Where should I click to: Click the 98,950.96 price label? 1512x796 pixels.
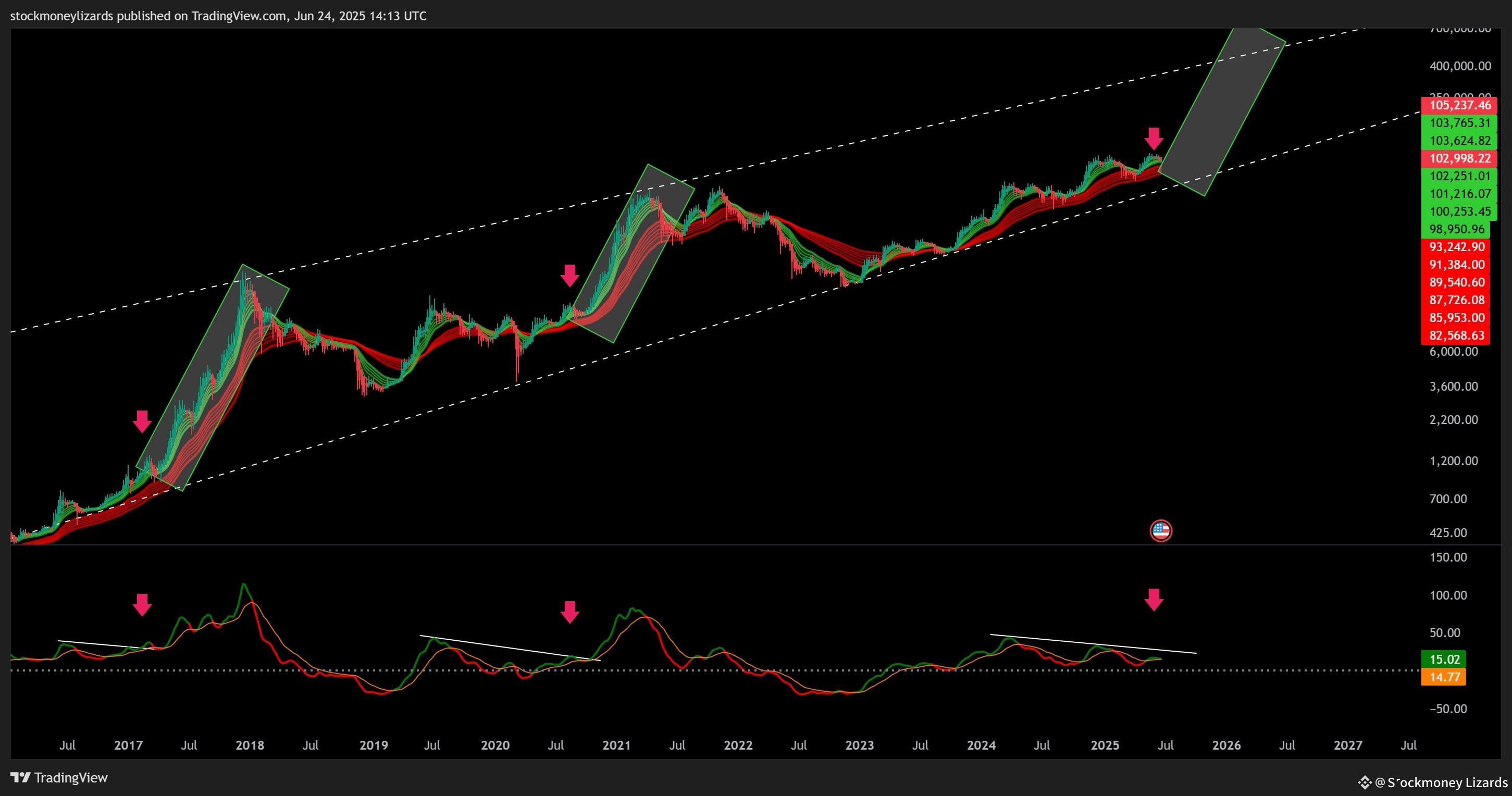pos(1456,229)
